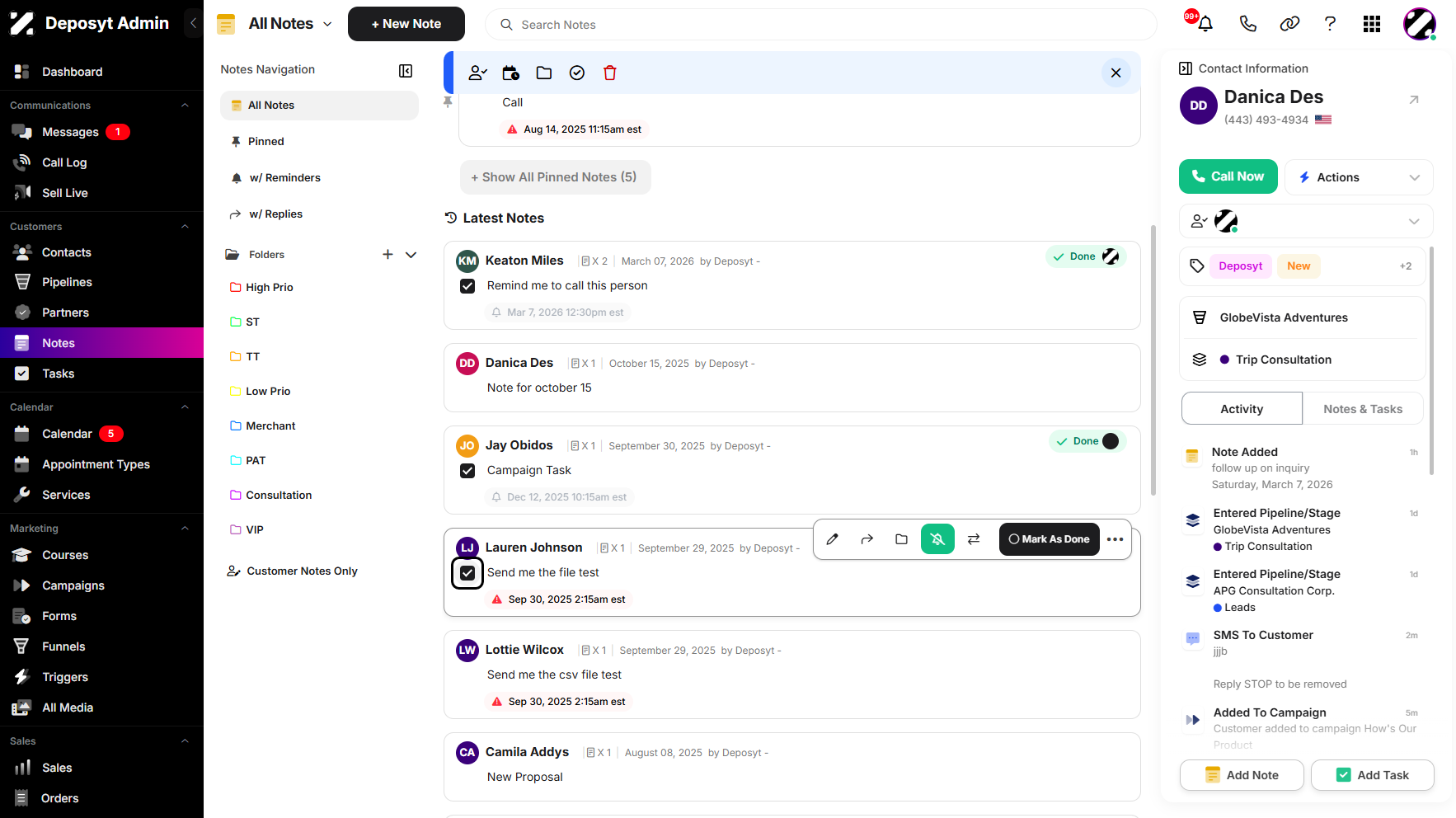Click the phone dialer icon in the header

tap(1247, 24)
